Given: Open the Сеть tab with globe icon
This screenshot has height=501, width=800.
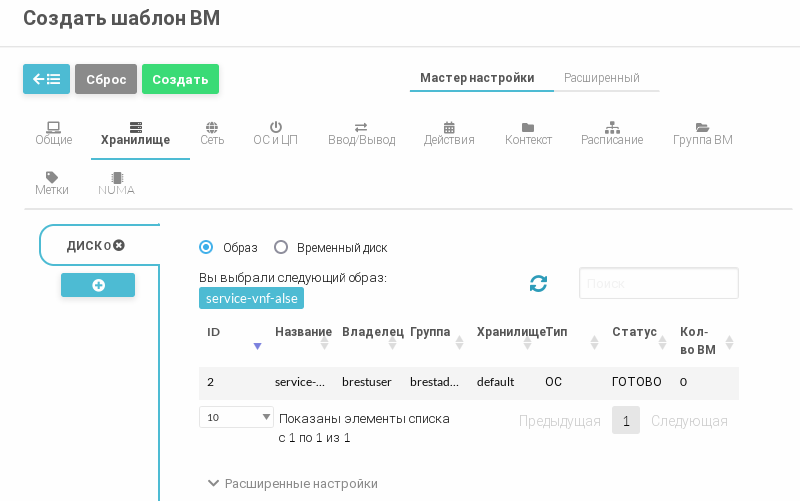Looking at the screenshot, I should pyautogui.click(x=212, y=134).
